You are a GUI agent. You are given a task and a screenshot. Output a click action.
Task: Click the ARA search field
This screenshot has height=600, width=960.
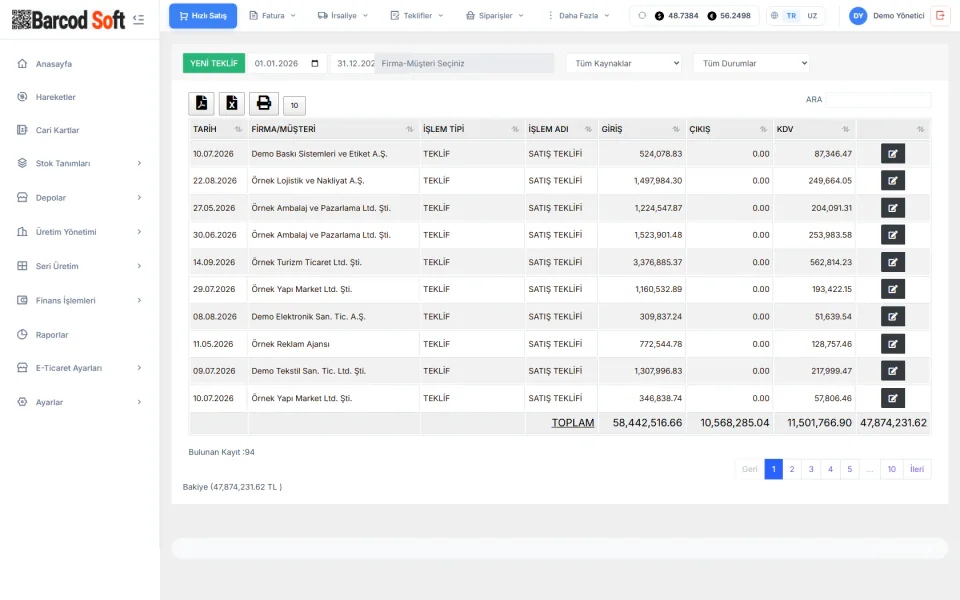coord(878,100)
